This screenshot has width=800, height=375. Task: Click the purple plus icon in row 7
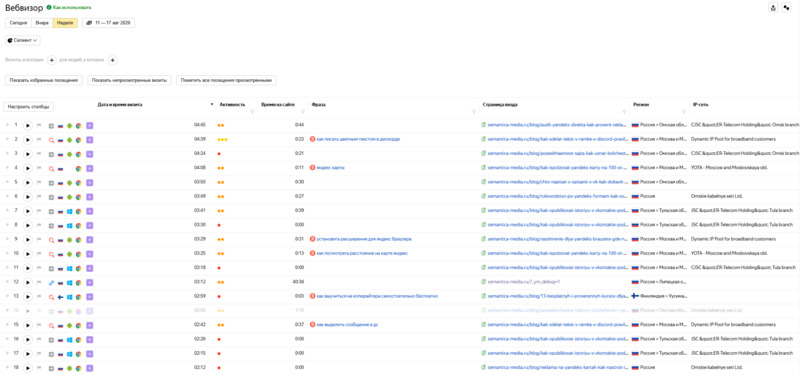[x=89, y=211]
